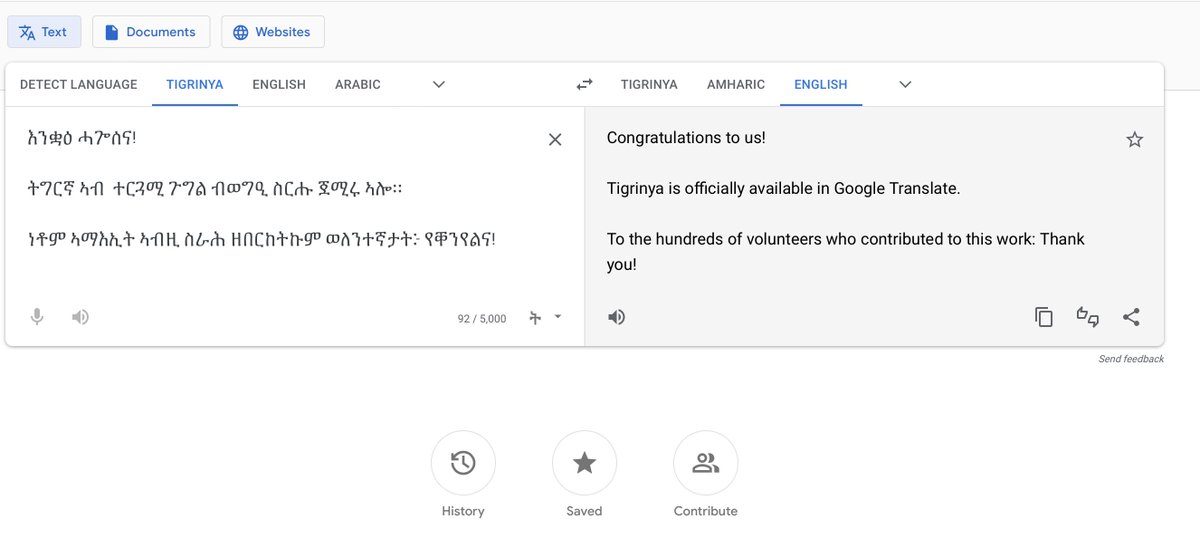Open Saved translations
1200x548 pixels.
tap(584, 463)
